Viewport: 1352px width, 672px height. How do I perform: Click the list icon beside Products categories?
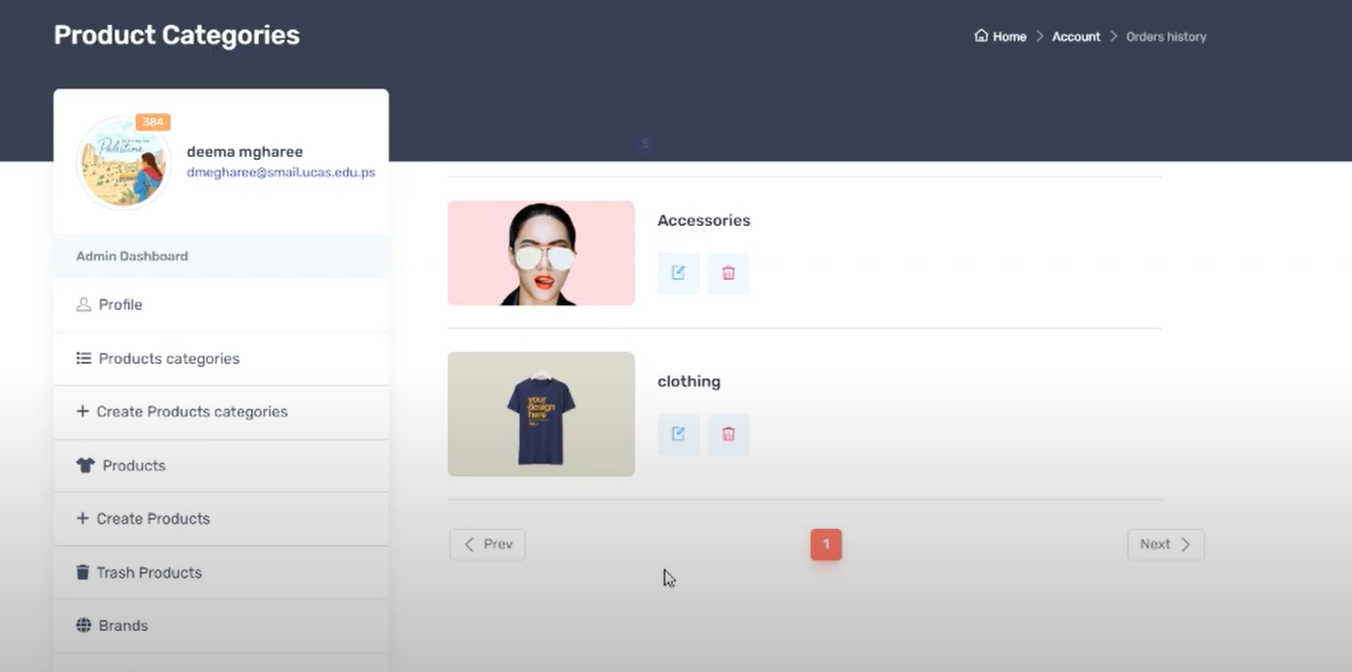(84, 358)
